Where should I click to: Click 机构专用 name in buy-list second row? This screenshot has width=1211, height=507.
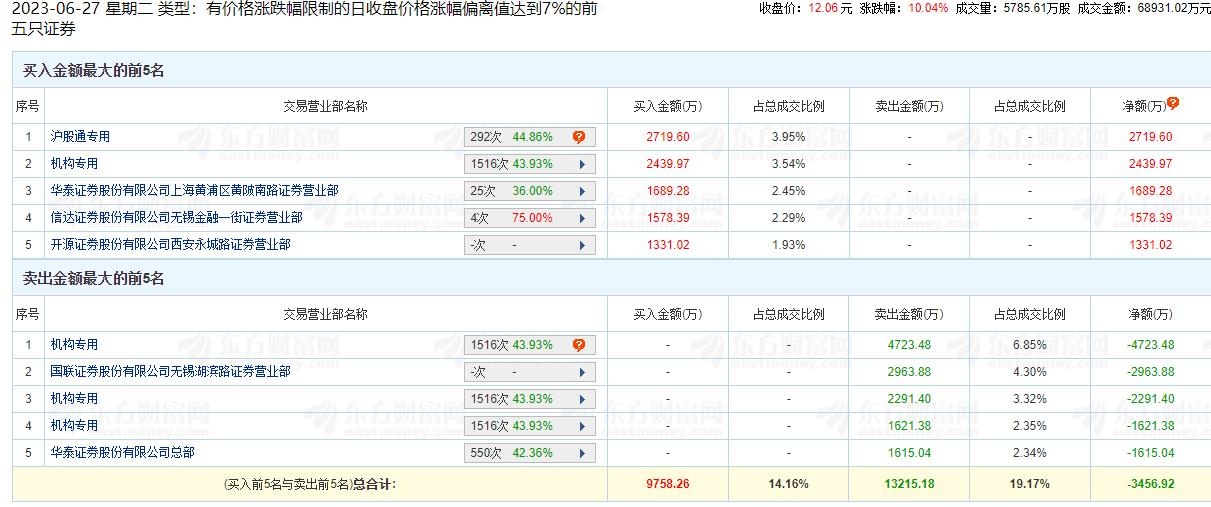coord(74,164)
